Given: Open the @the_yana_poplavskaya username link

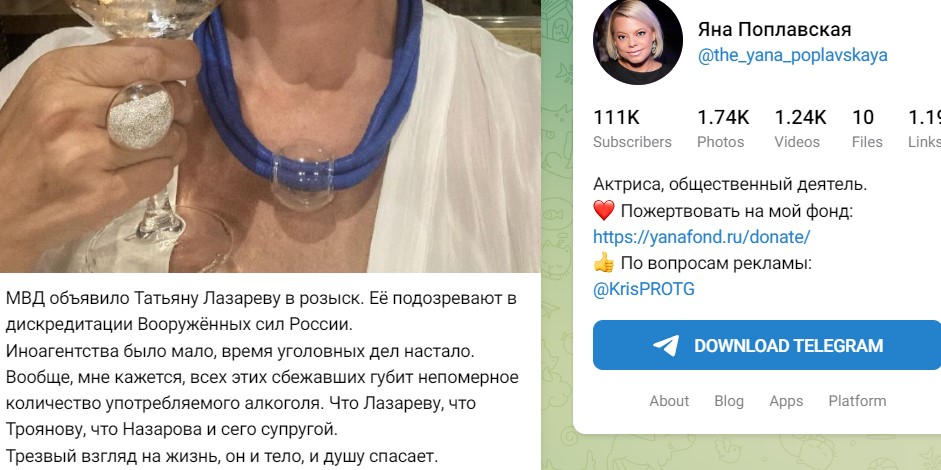Looking at the screenshot, I should click(x=792, y=55).
